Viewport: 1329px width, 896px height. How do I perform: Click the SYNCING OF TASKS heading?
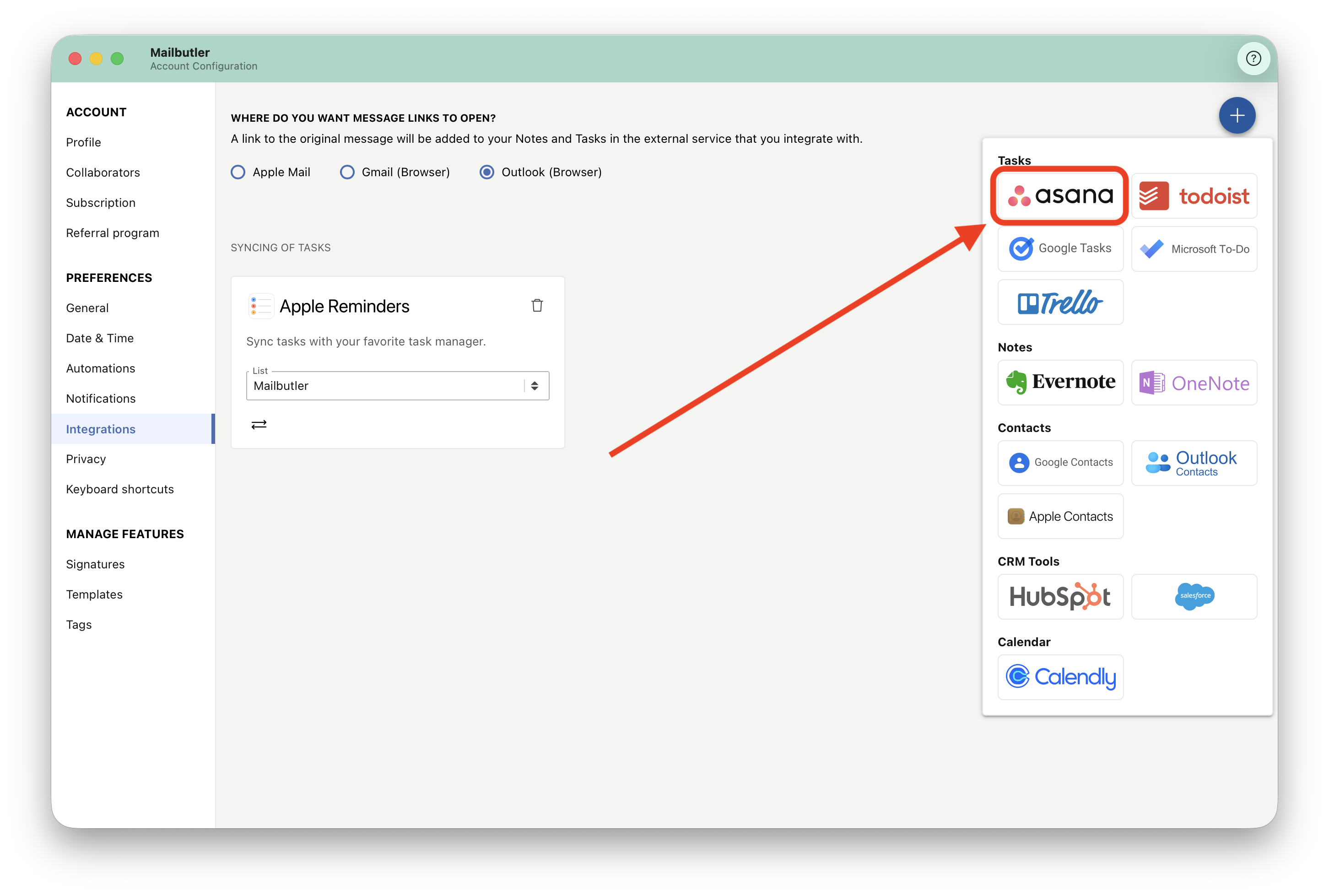point(281,248)
